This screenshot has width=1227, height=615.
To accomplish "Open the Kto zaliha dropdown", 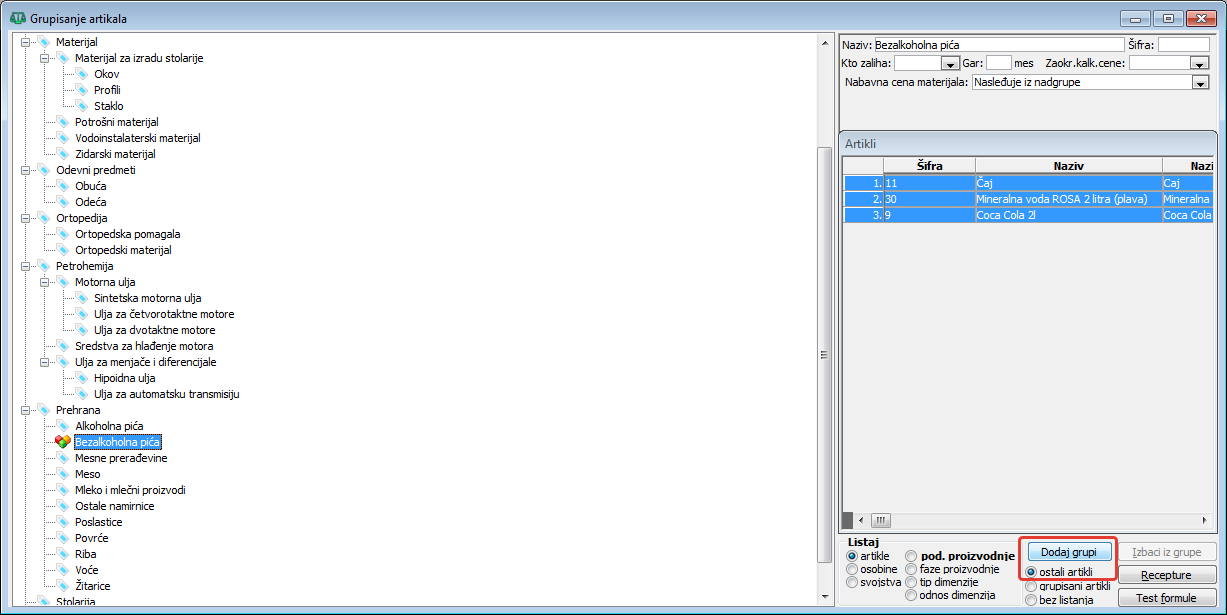I will point(950,63).
